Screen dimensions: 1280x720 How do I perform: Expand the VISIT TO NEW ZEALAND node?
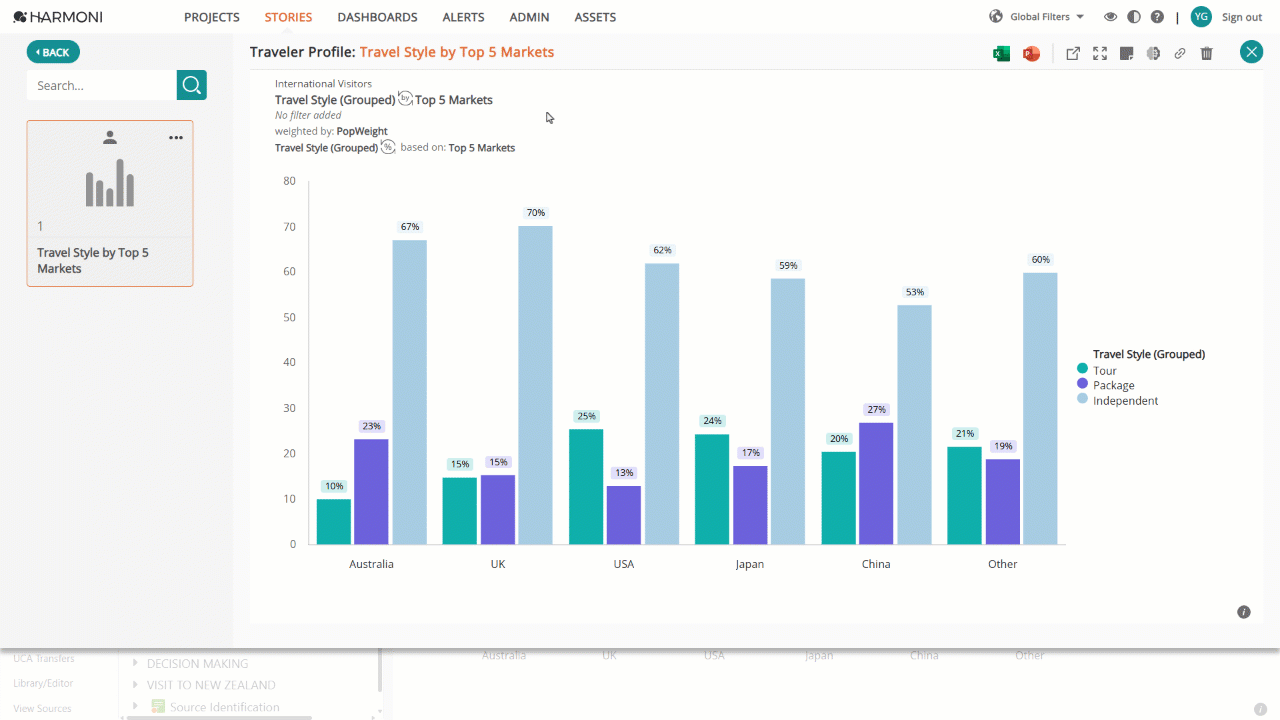coord(135,685)
